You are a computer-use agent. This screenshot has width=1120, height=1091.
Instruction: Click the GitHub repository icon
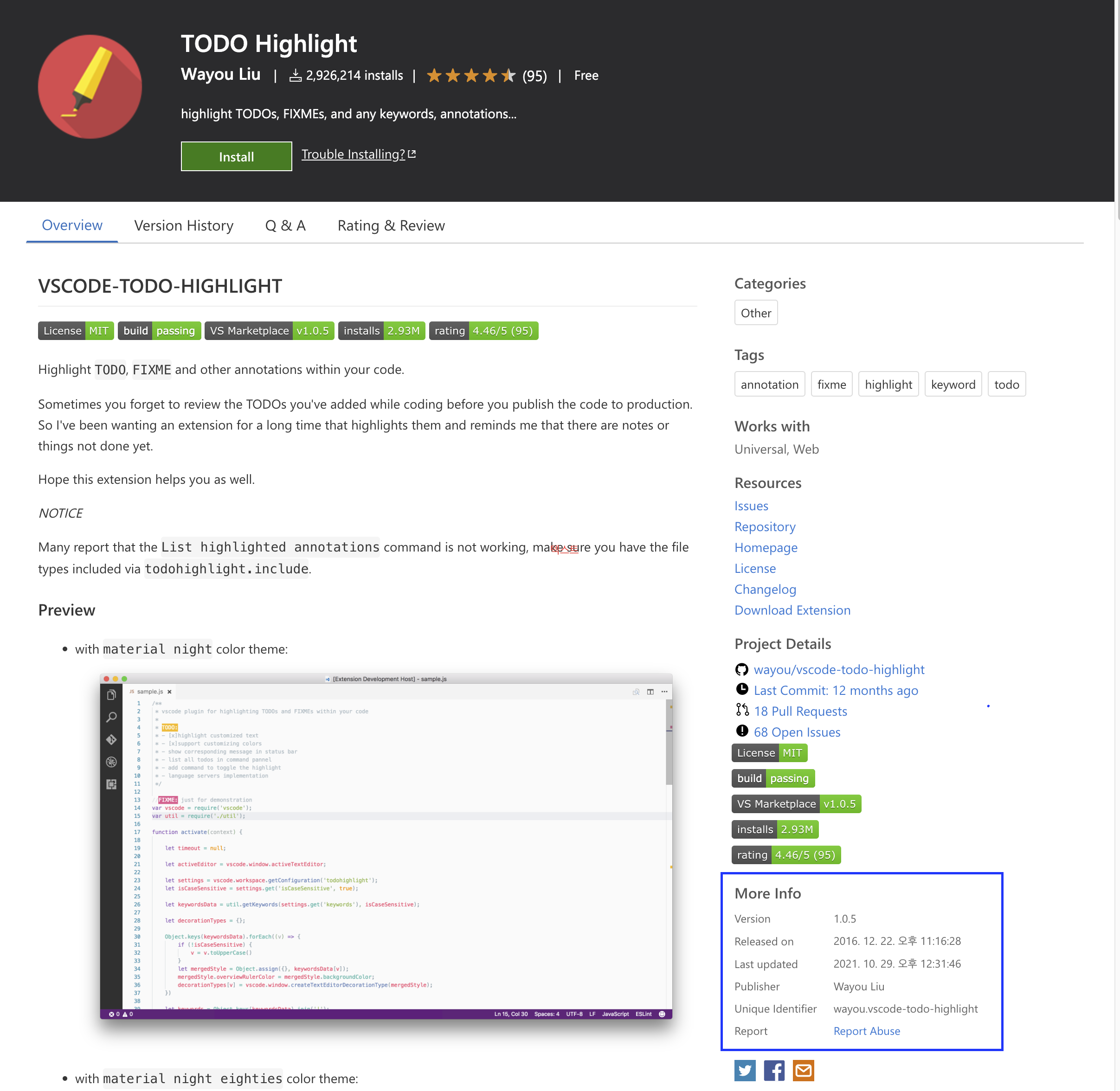click(x=742, y=669)
